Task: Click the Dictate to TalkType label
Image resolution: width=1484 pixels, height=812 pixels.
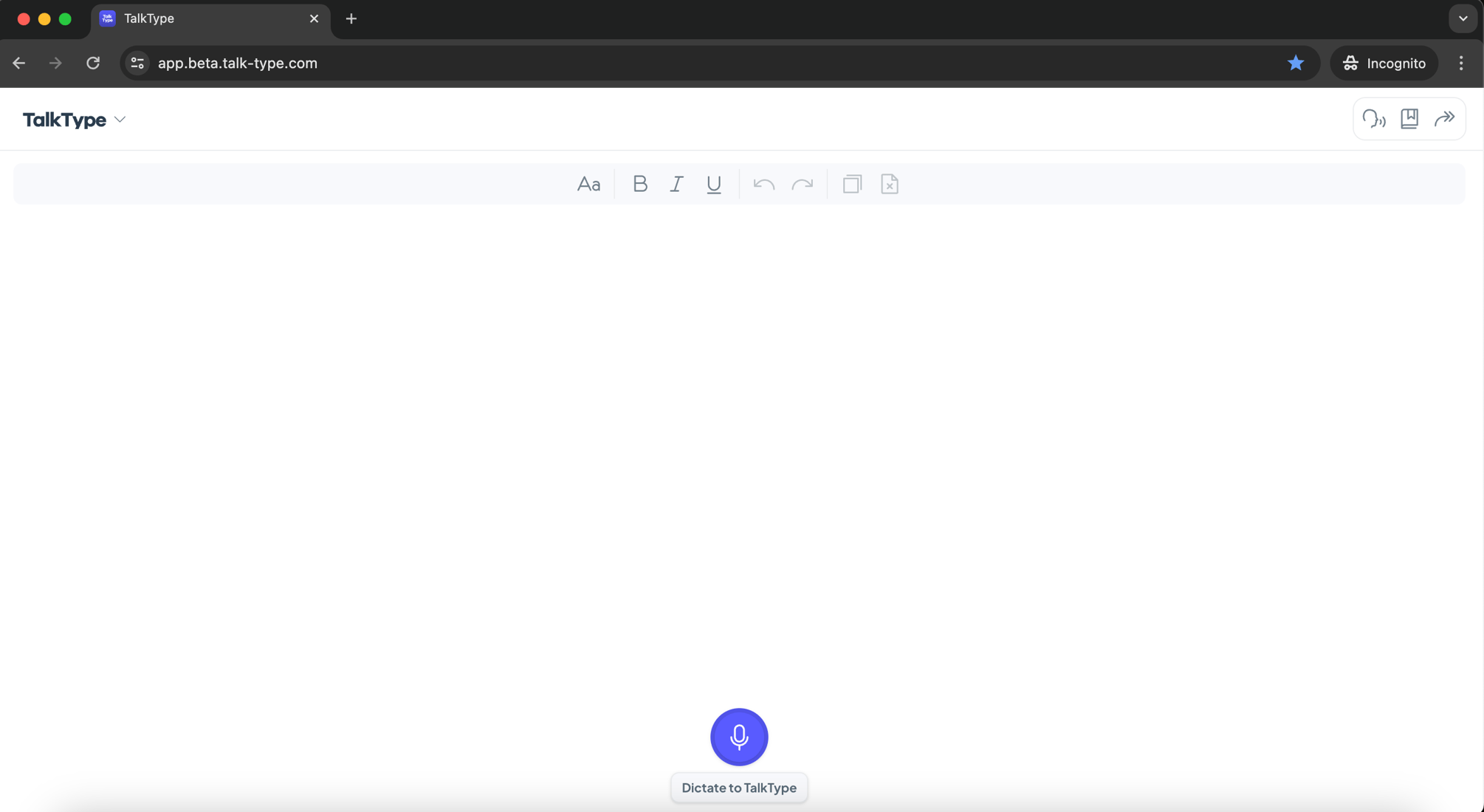Action: 739,787
